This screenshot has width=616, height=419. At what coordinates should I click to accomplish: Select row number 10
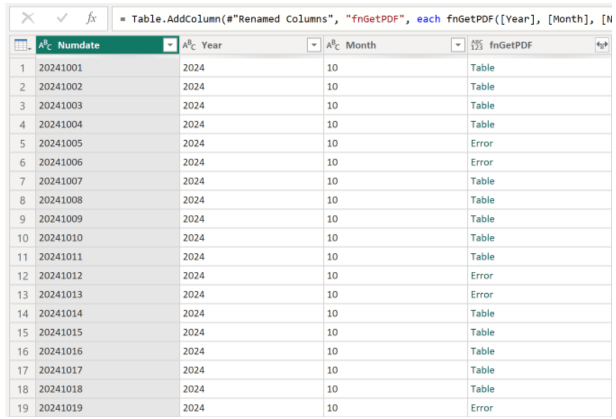click(20, 238)
